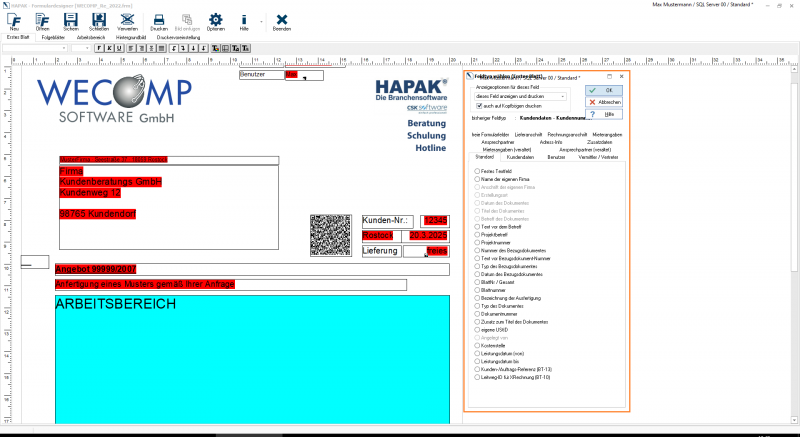Screen dimensions: 800x437
Task: Confirm the dialog with OK
Action: pyautogui.click(x=607, y=90)
